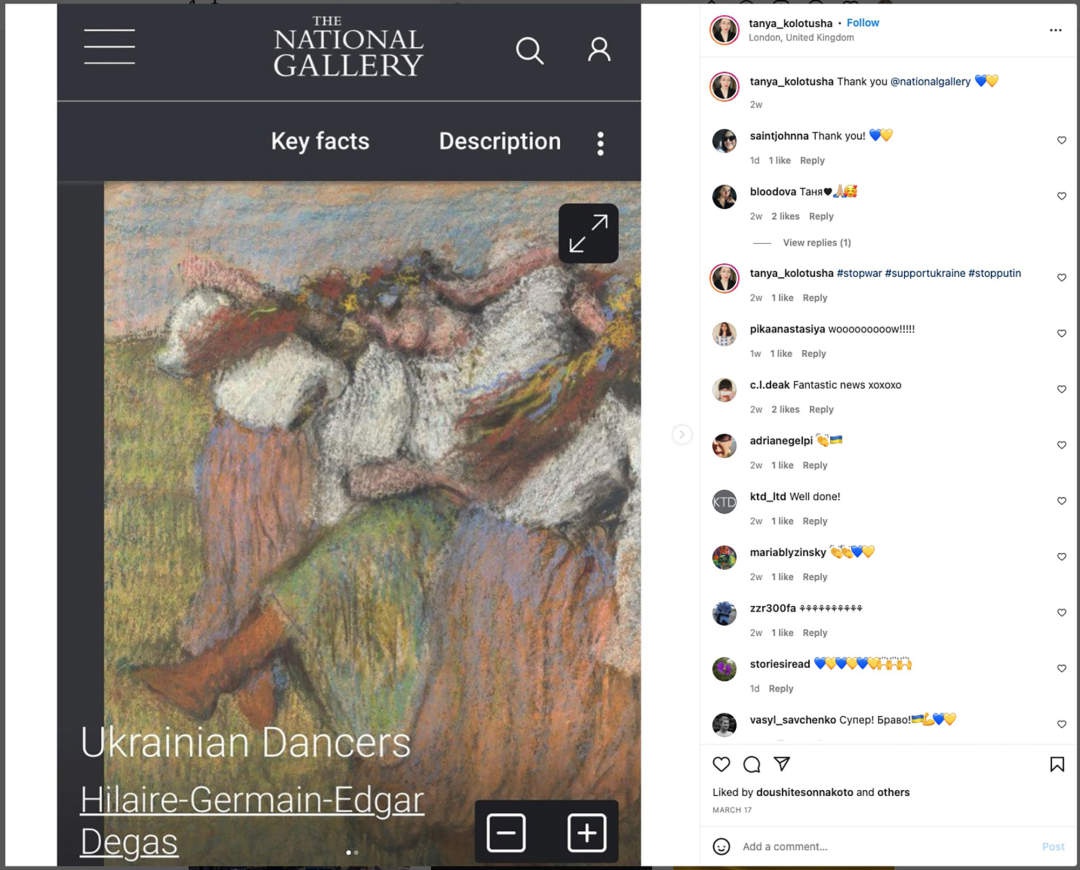Open the Hilaire-Germain-Edgar Degas artist link
This screenshot has width=1080, height=870.
click(x=252, y=820)
